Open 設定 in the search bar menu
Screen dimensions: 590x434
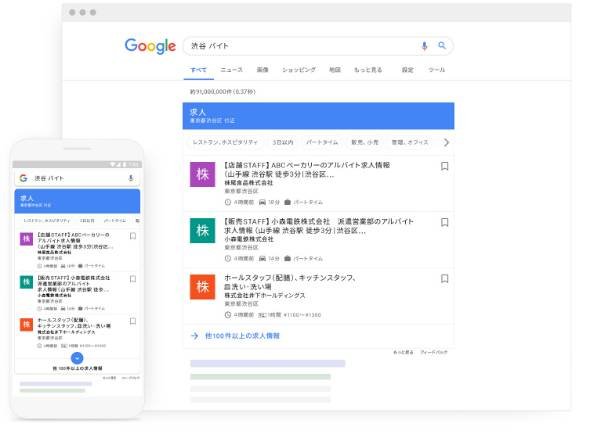coord(408,70)
